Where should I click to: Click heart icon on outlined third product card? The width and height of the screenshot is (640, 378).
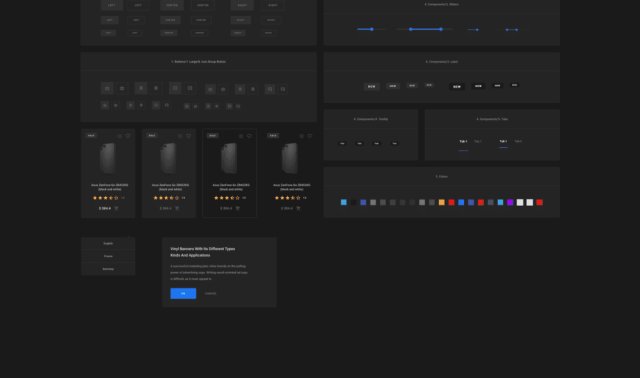249,136
